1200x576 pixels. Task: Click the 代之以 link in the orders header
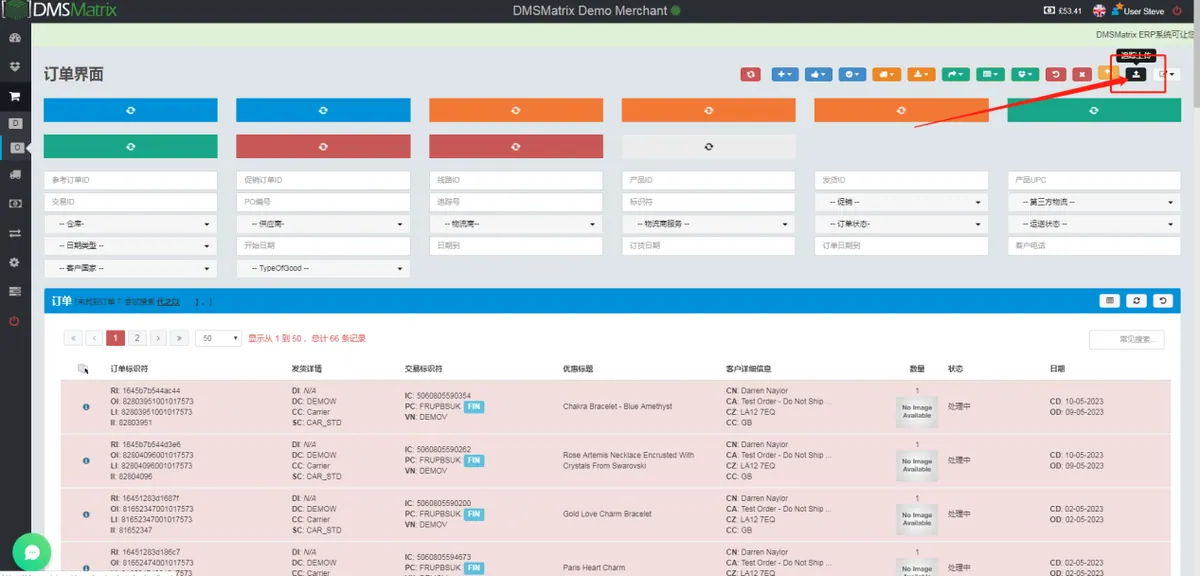pyautogui.click(x=168, y=301)
